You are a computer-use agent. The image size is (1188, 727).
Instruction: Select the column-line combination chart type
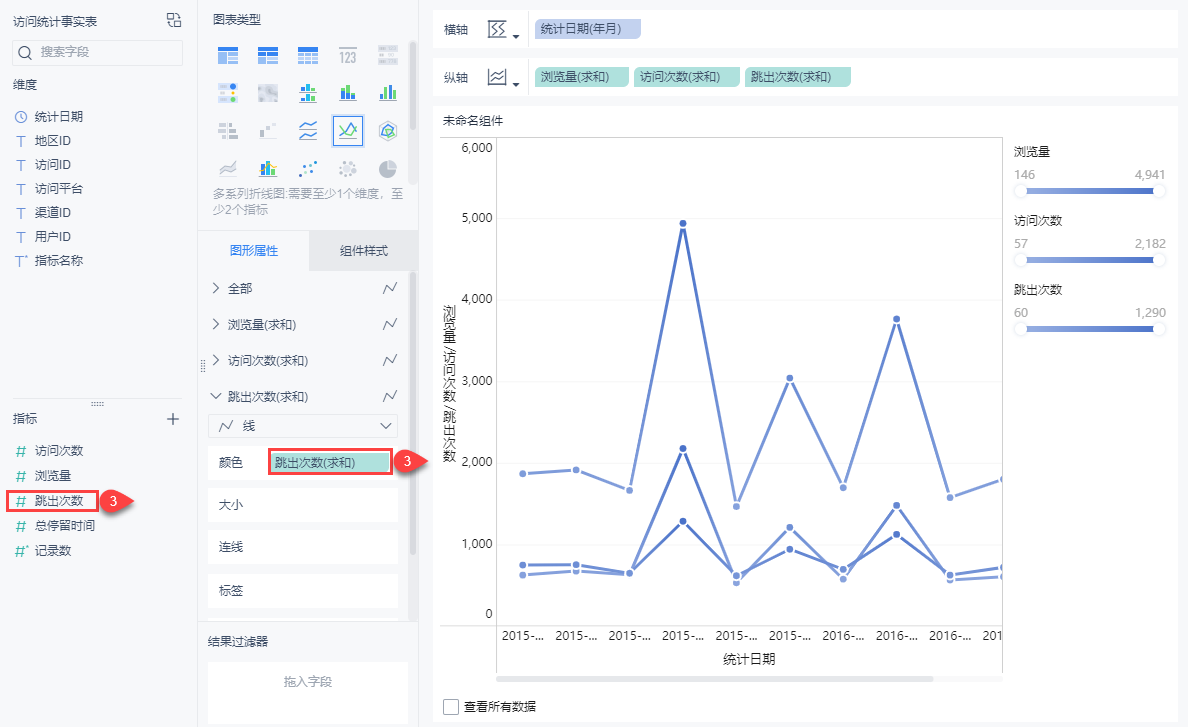tap(267, 168)
